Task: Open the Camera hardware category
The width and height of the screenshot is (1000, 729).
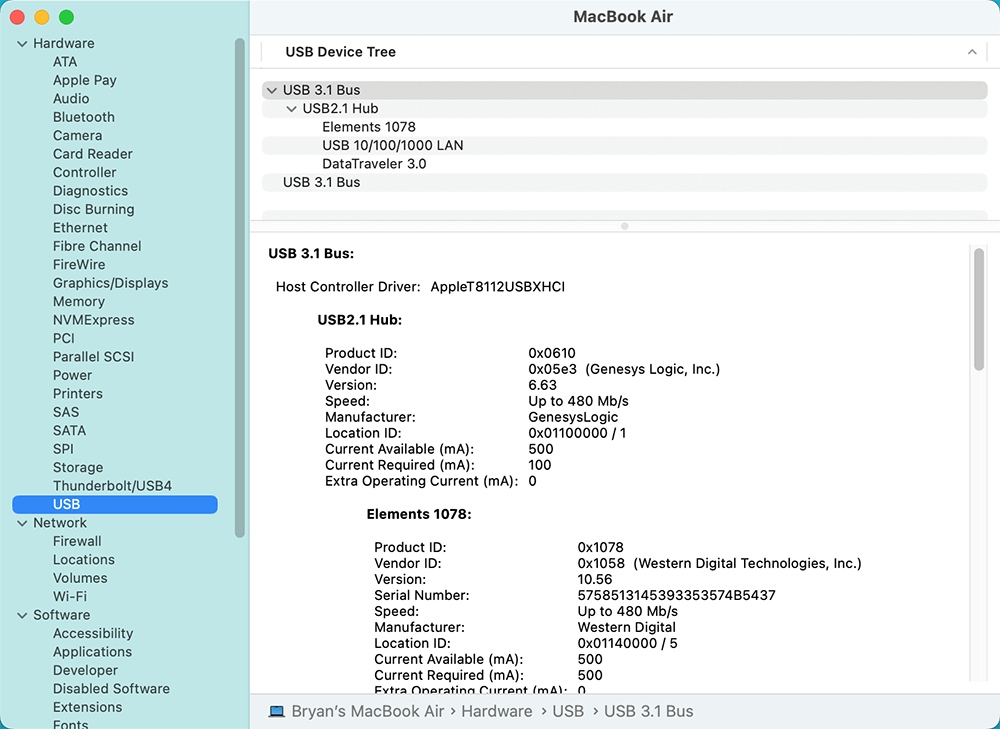Action: tap(76, 135)
